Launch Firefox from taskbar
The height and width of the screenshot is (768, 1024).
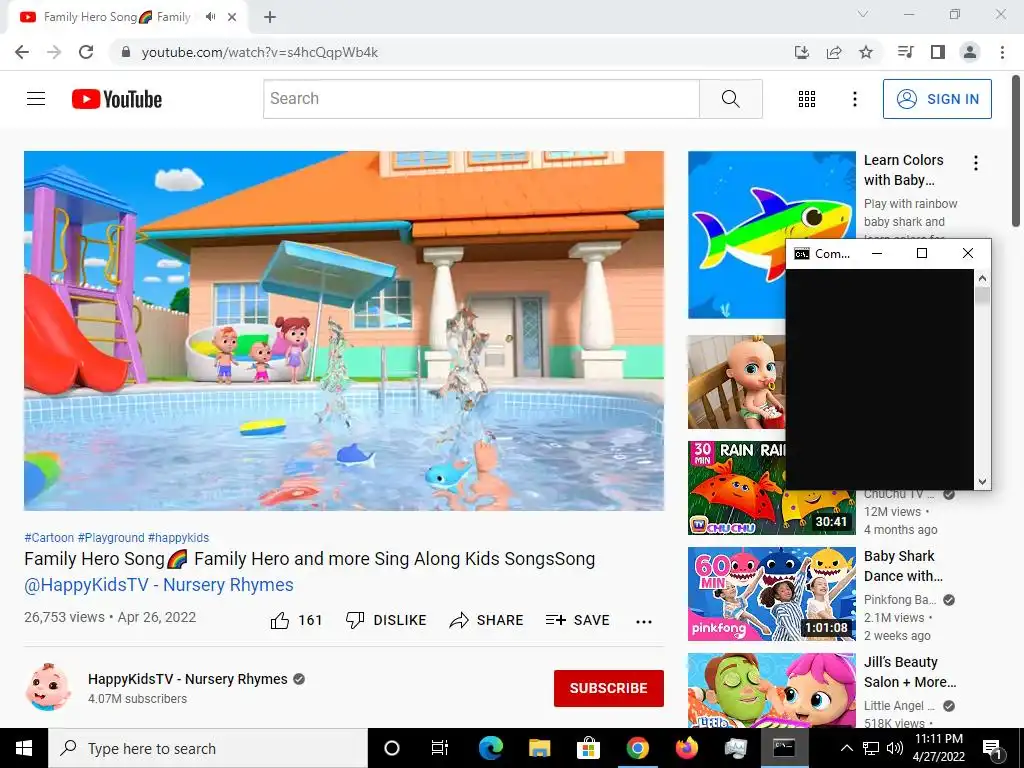(x=686, y=748)
